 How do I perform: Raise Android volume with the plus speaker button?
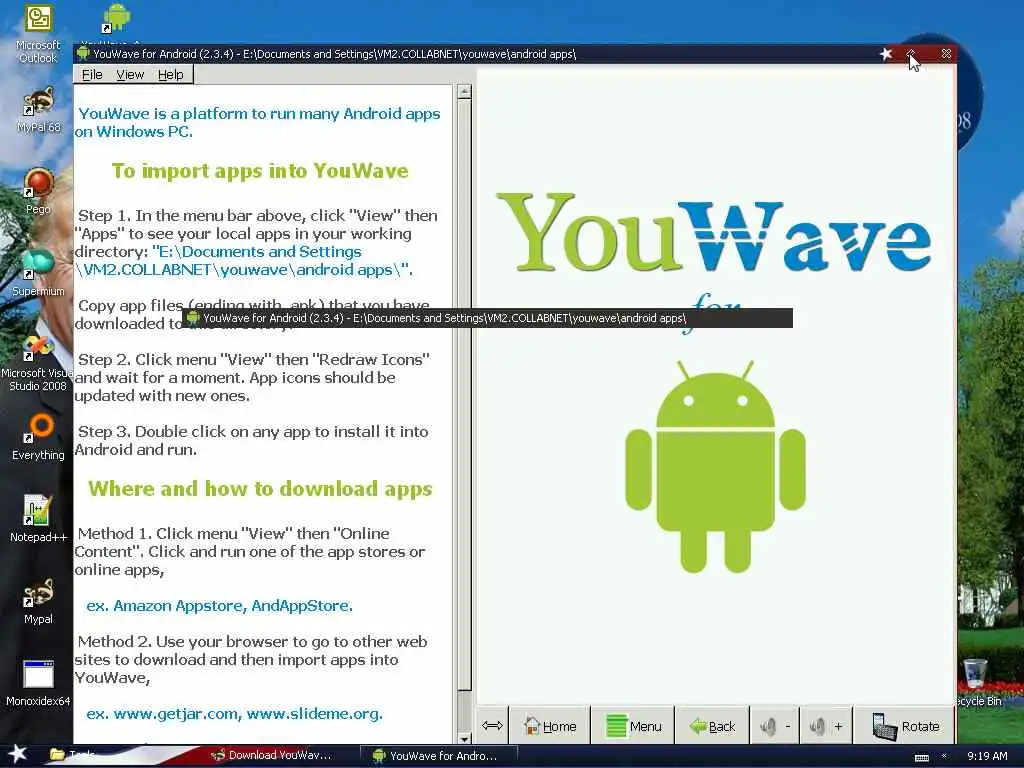click(x=825, y=726)
